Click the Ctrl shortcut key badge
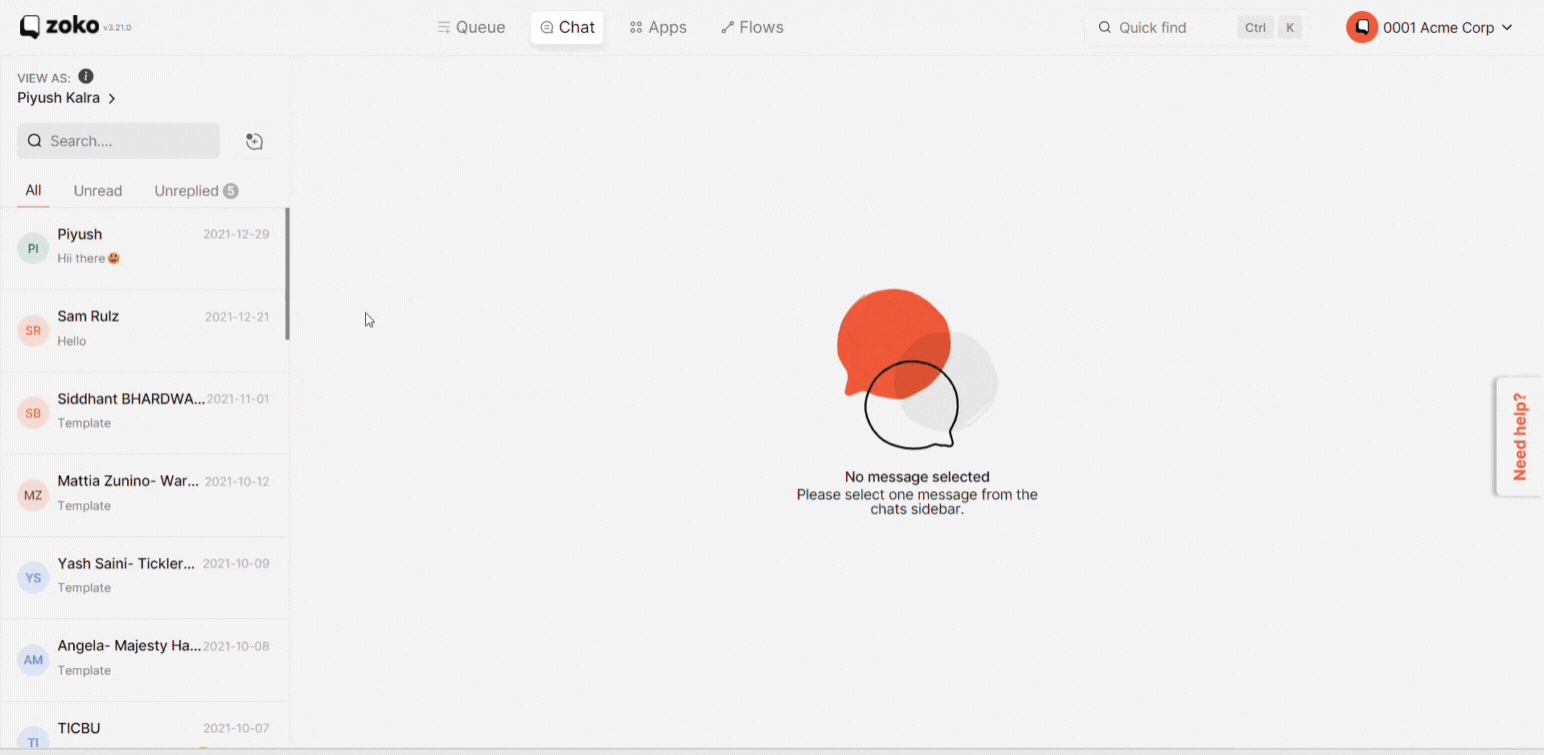Screen dimensions: 1544x755 pyautogui.click(x=1255, y=27)
